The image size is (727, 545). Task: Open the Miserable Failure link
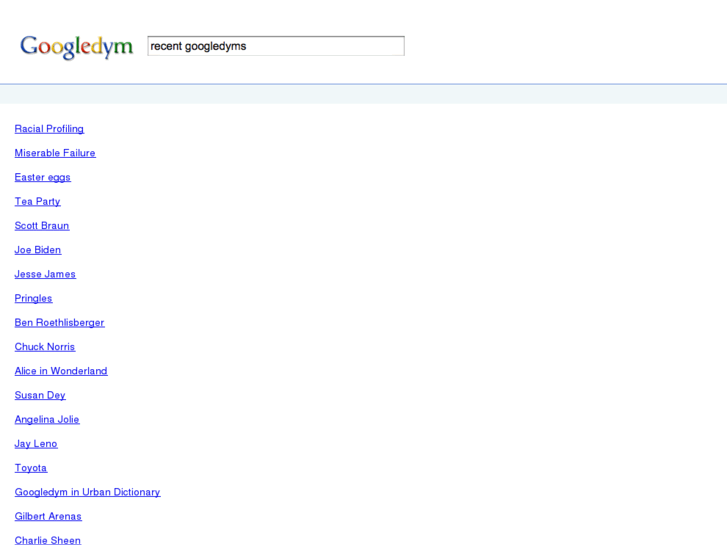click(55, 153)
